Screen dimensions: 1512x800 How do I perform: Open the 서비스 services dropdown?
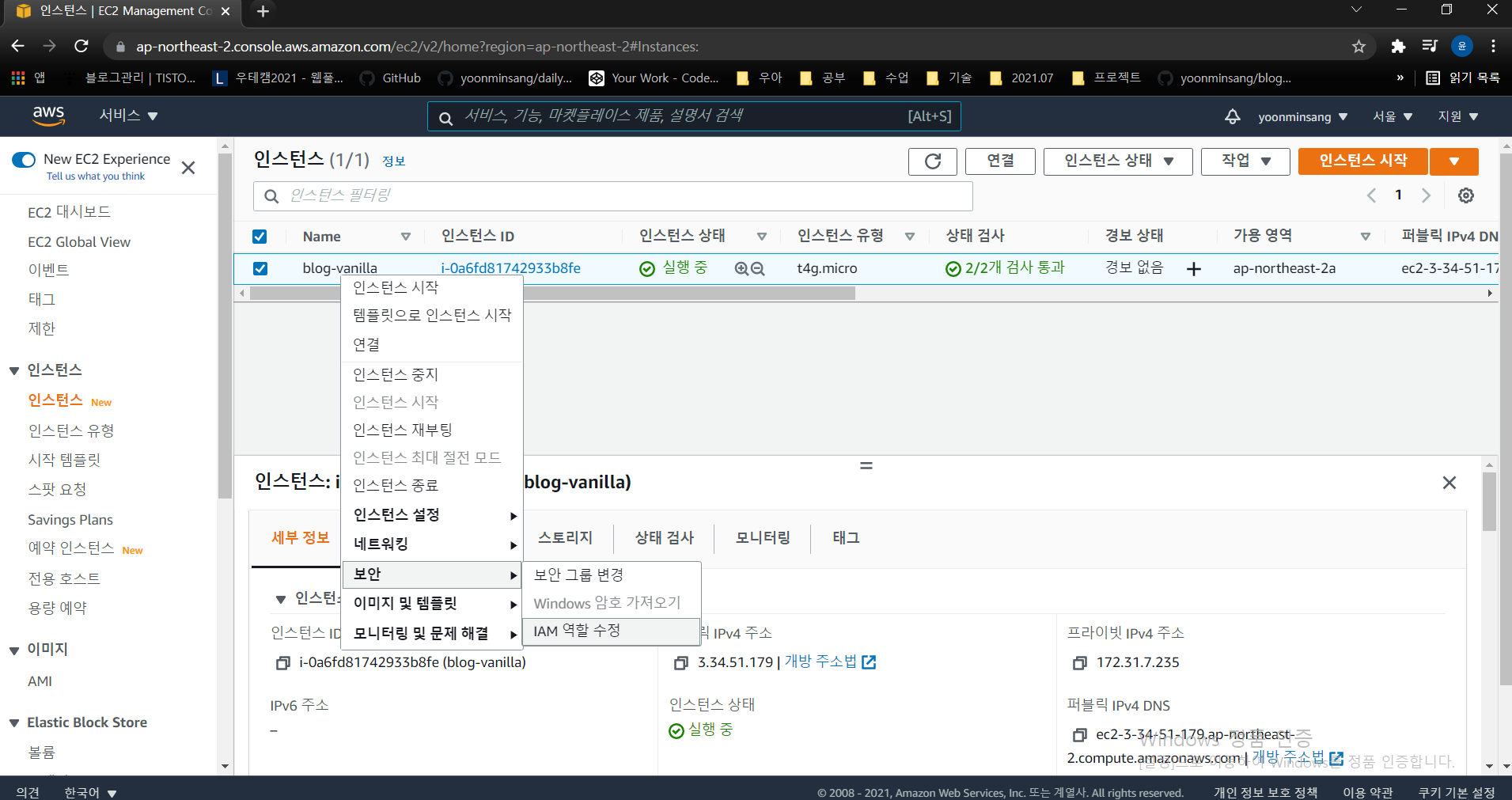pos(128,116)
